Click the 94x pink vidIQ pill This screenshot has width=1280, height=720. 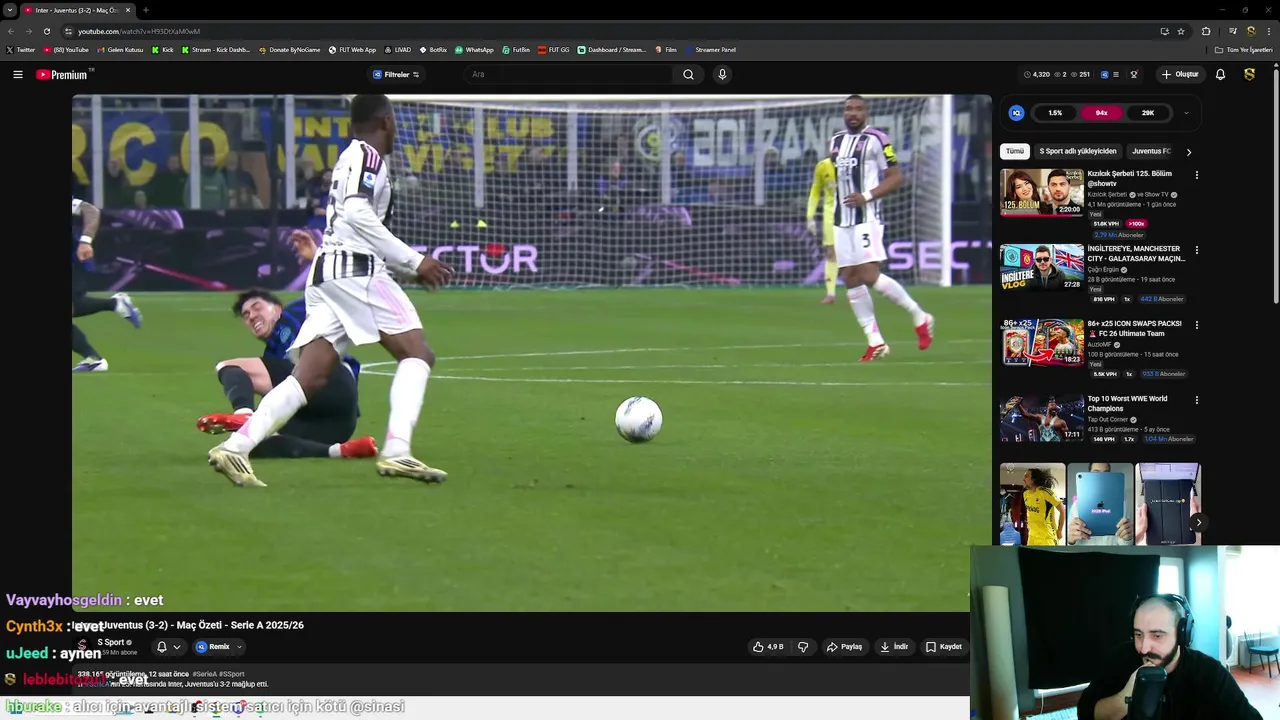[x=1101, y=113]
